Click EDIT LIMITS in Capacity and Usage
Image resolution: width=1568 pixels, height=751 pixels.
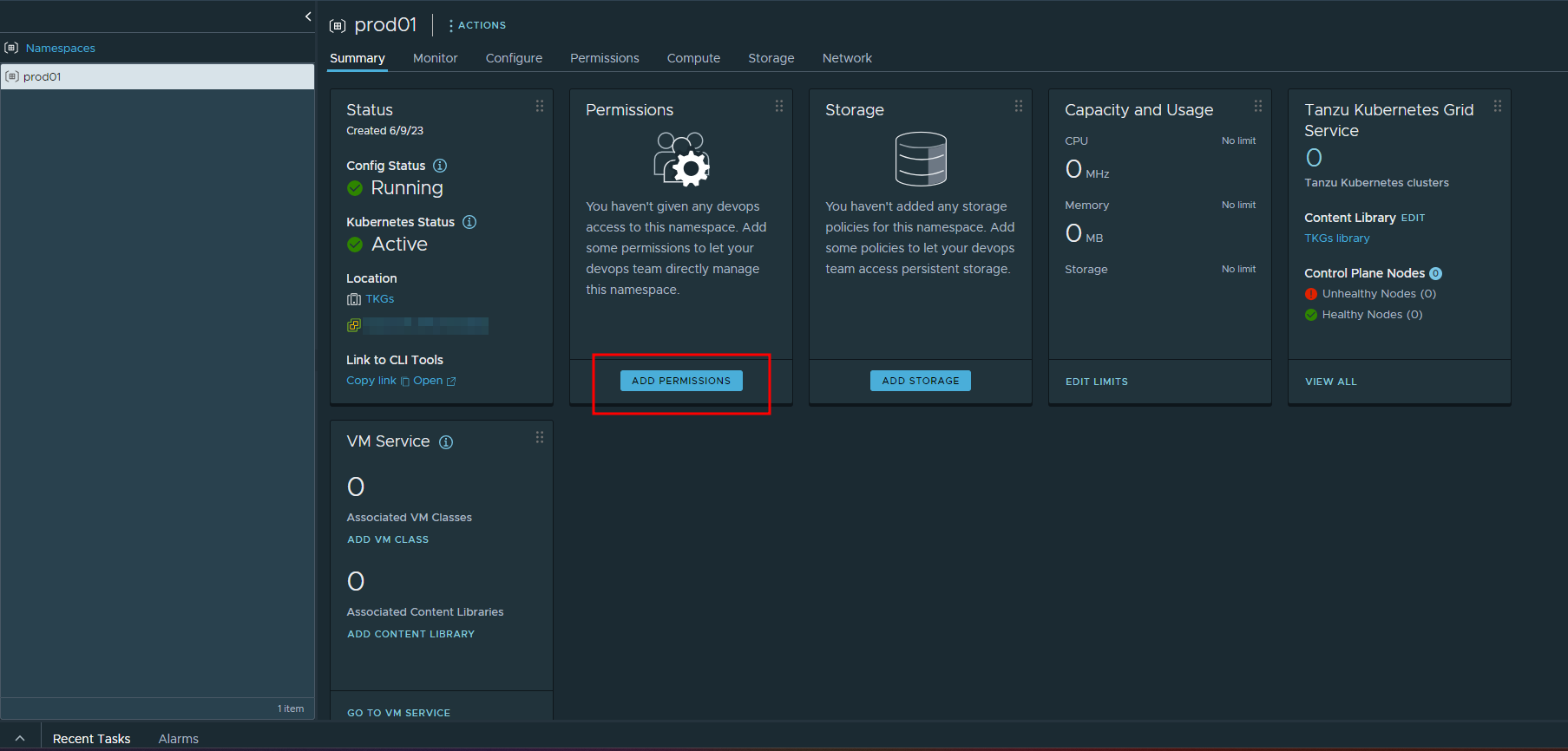click(x=1097, y=382)
